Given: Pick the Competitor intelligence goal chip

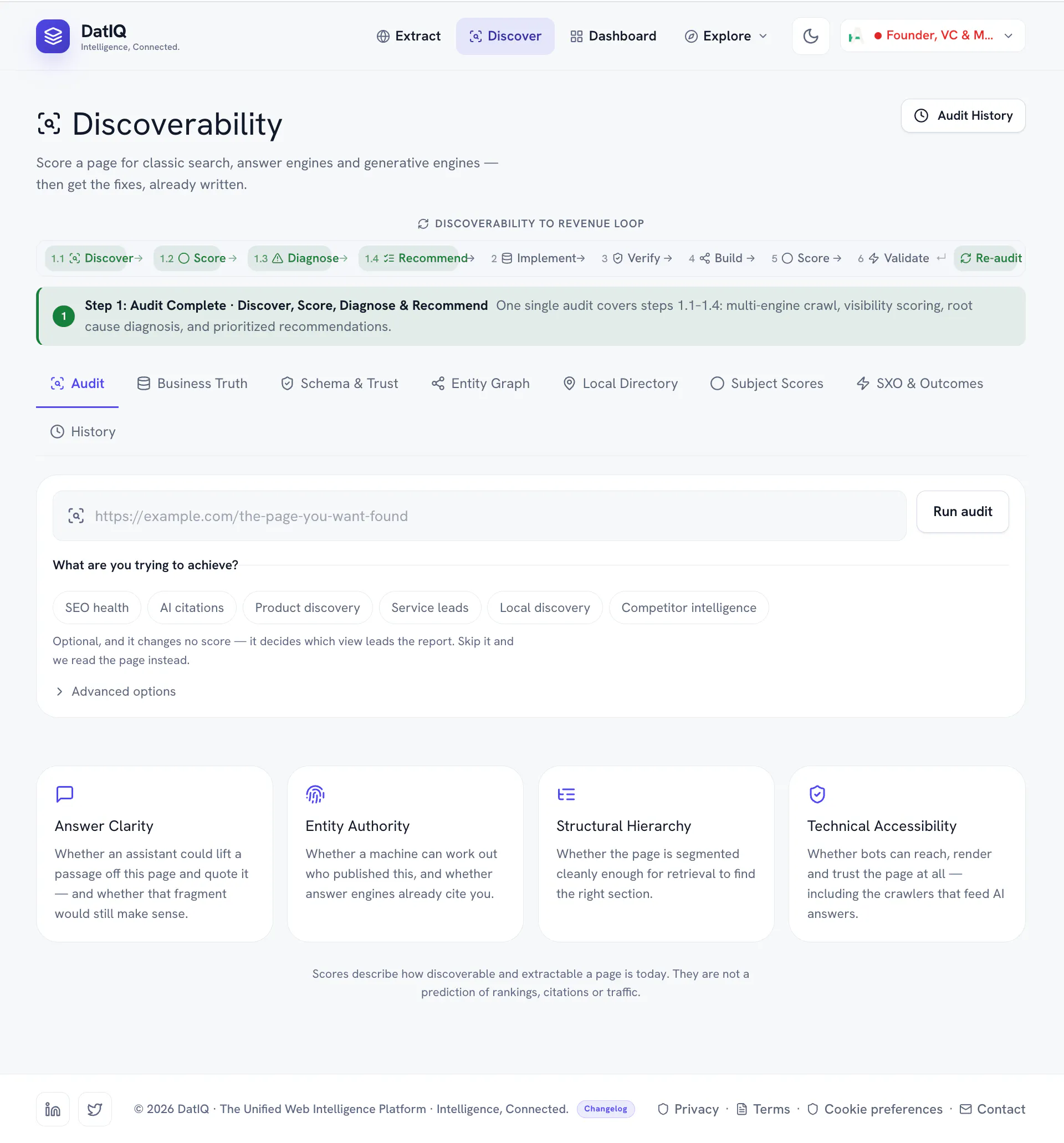Looking at the screenshot, I should [689, 608].
